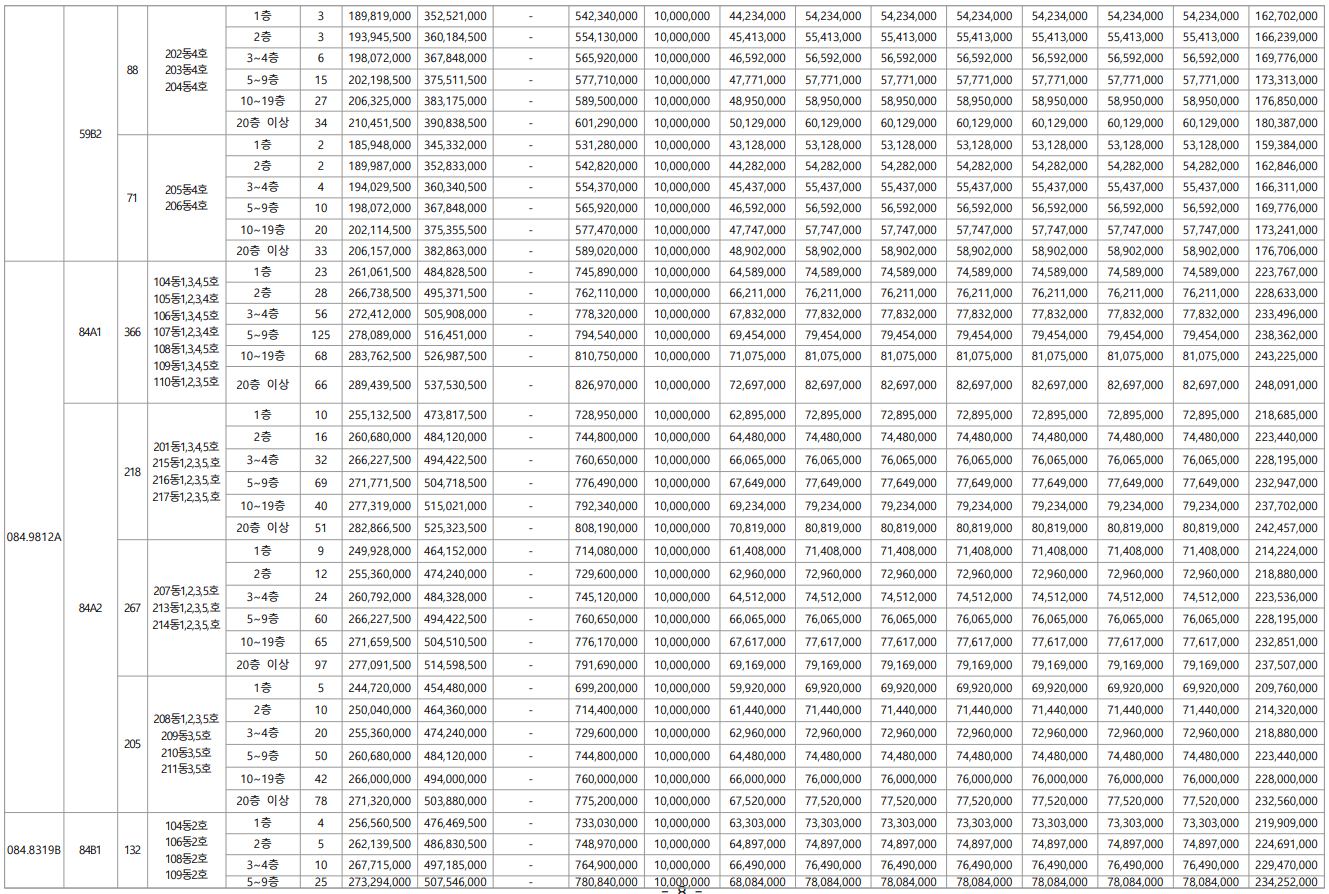Image resolution: width=1329 pixels, height=894 pixels.
Task: Select the 132 household count cell
Action: [132, 849]
